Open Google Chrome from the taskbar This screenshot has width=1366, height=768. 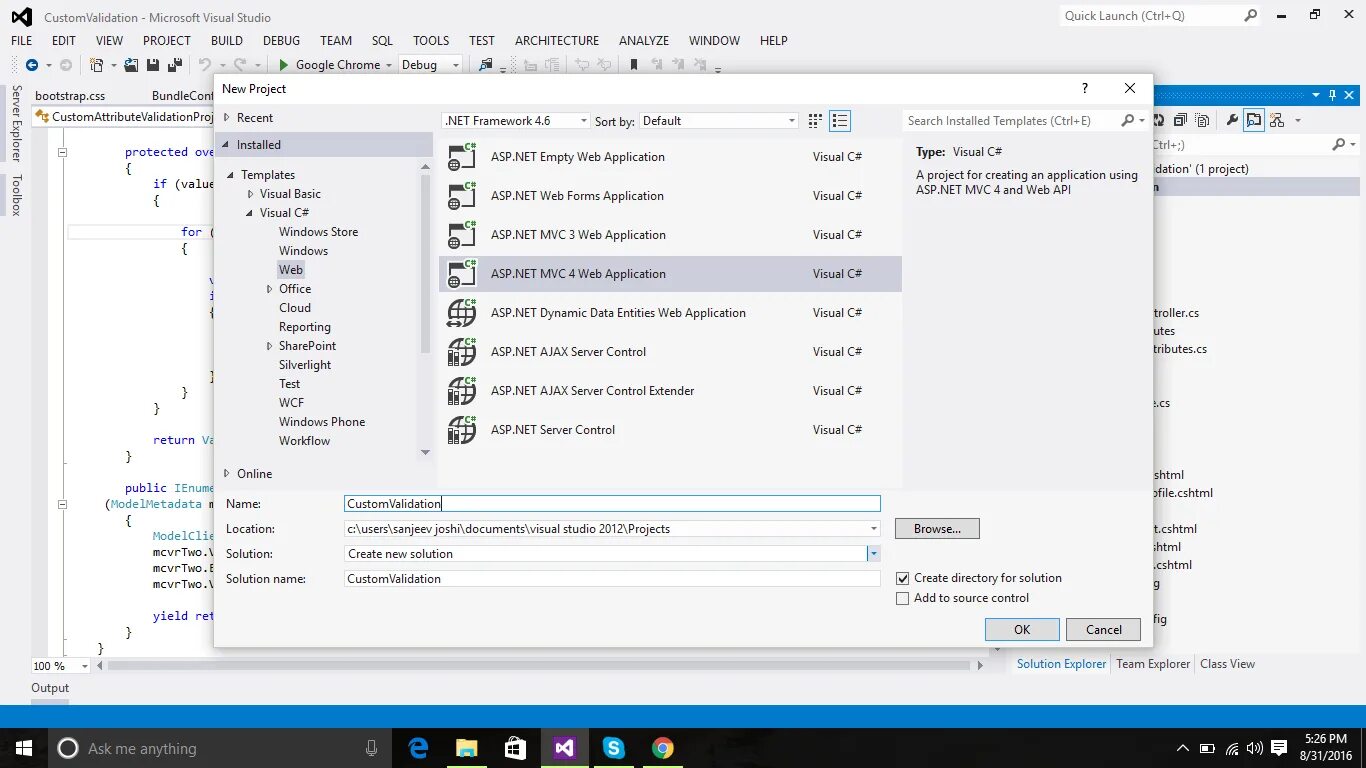coord(662,748)
